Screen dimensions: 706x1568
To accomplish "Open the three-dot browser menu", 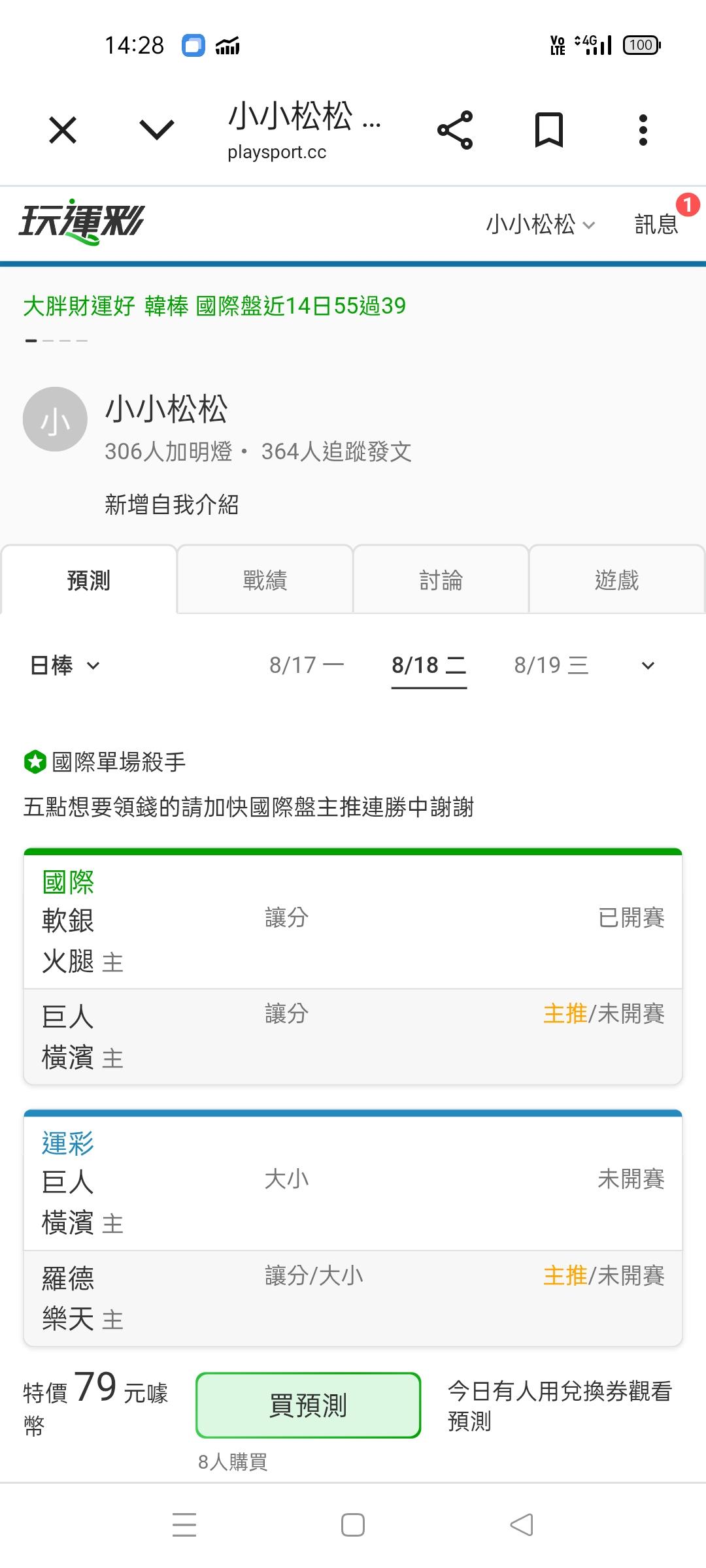I will click(x=643, y=130).
